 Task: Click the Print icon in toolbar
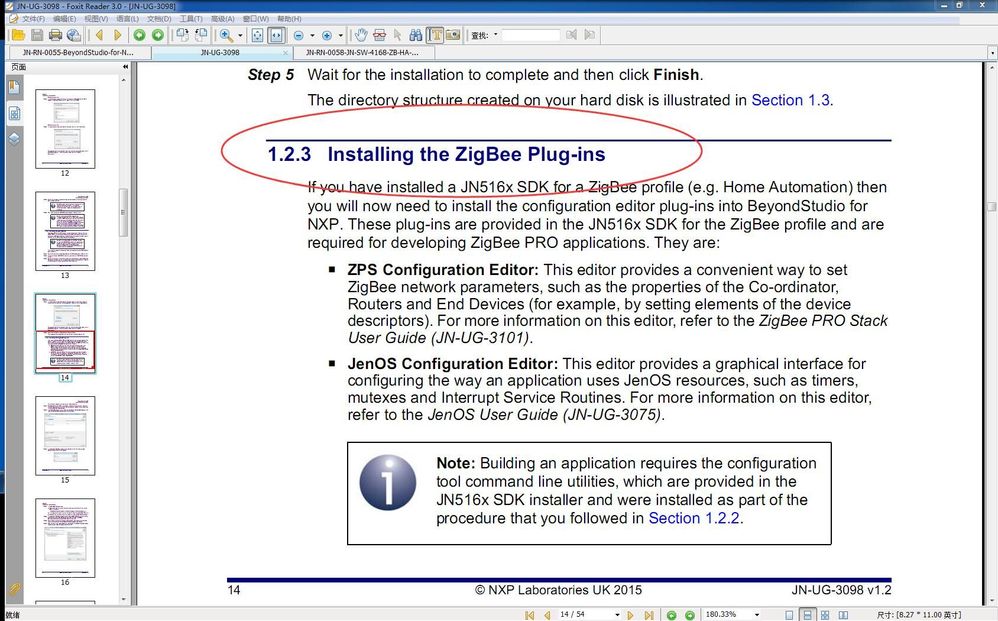[55, 35]
